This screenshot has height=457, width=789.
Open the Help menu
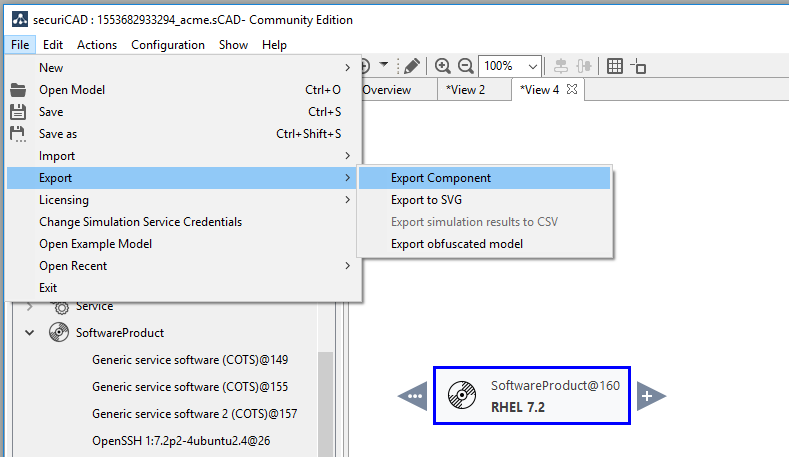coord(274,45)
